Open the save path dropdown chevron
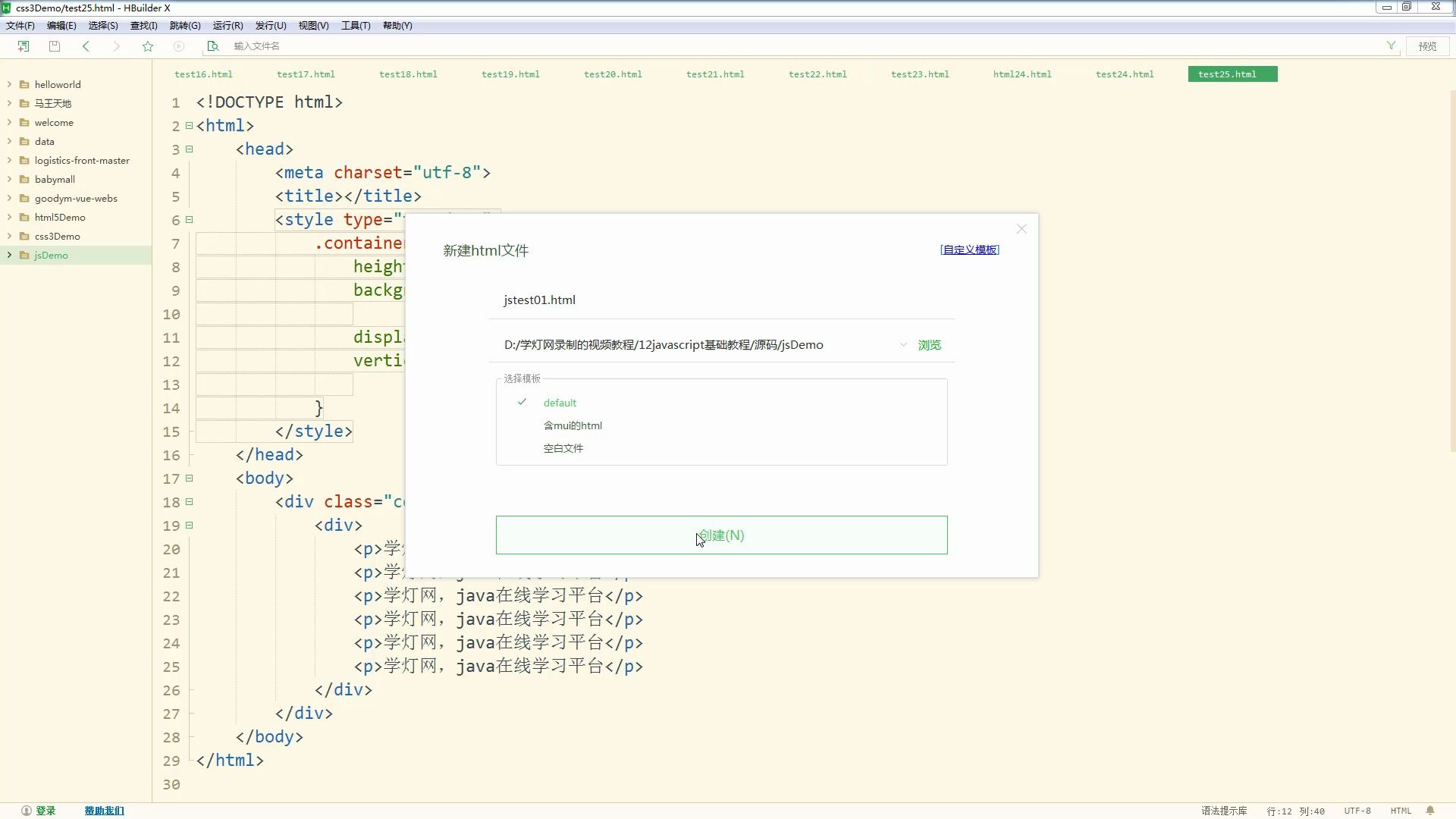Image resolution: width=1456 pixels, height=819 pixels. click(x=902, y=344)
